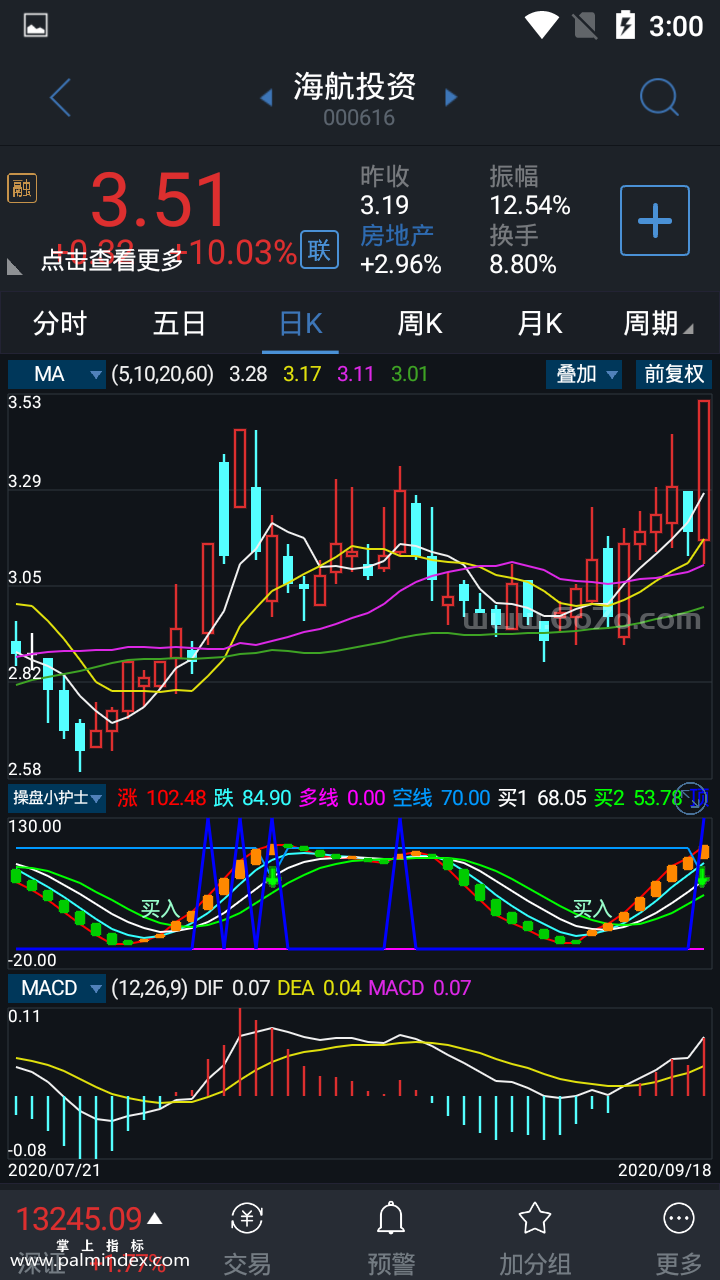Tap the 空线 70.00 indicator value
Screen dimensions: 720x1280
click(x=441, y=798)
